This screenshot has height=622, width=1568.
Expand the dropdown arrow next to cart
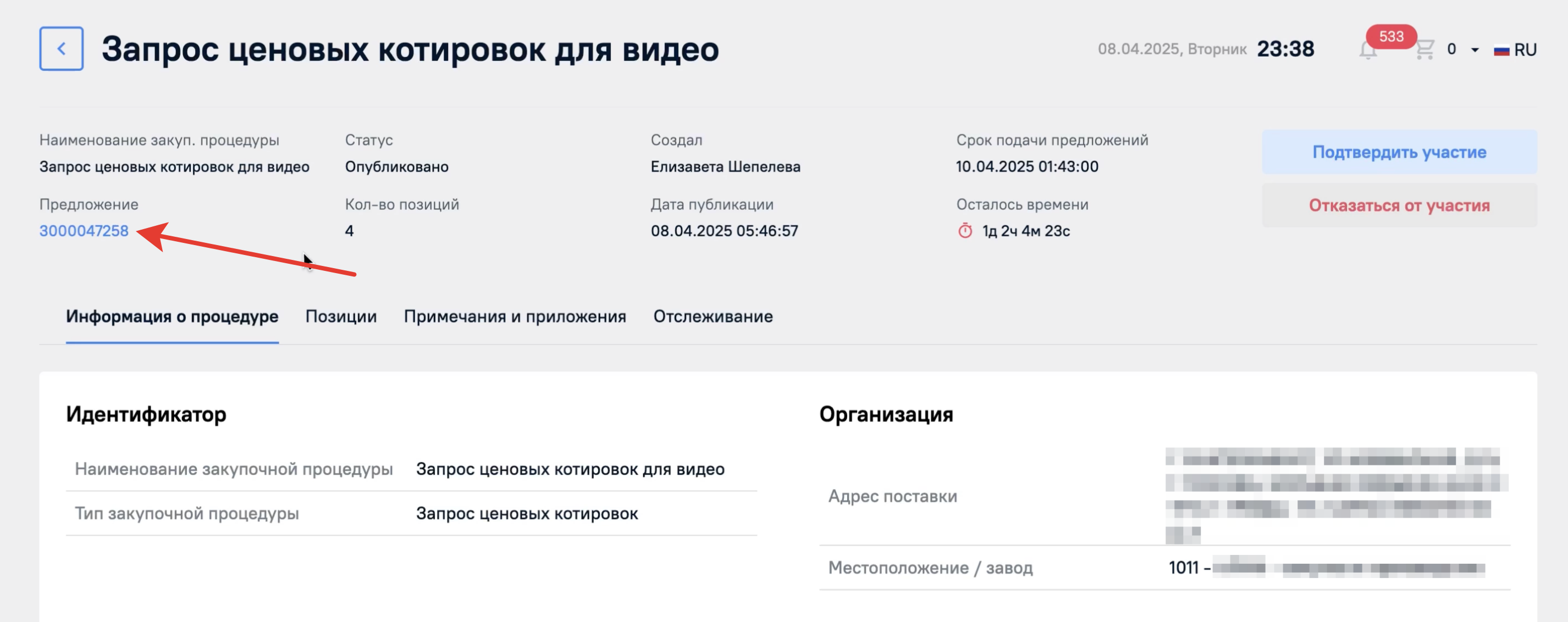[1475, 50]
